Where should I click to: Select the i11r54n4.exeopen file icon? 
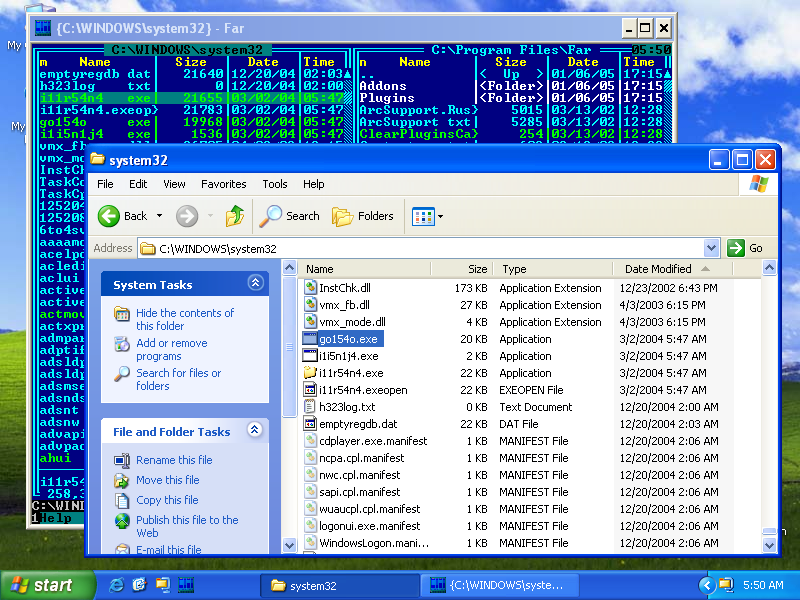(x=310, y=390)
